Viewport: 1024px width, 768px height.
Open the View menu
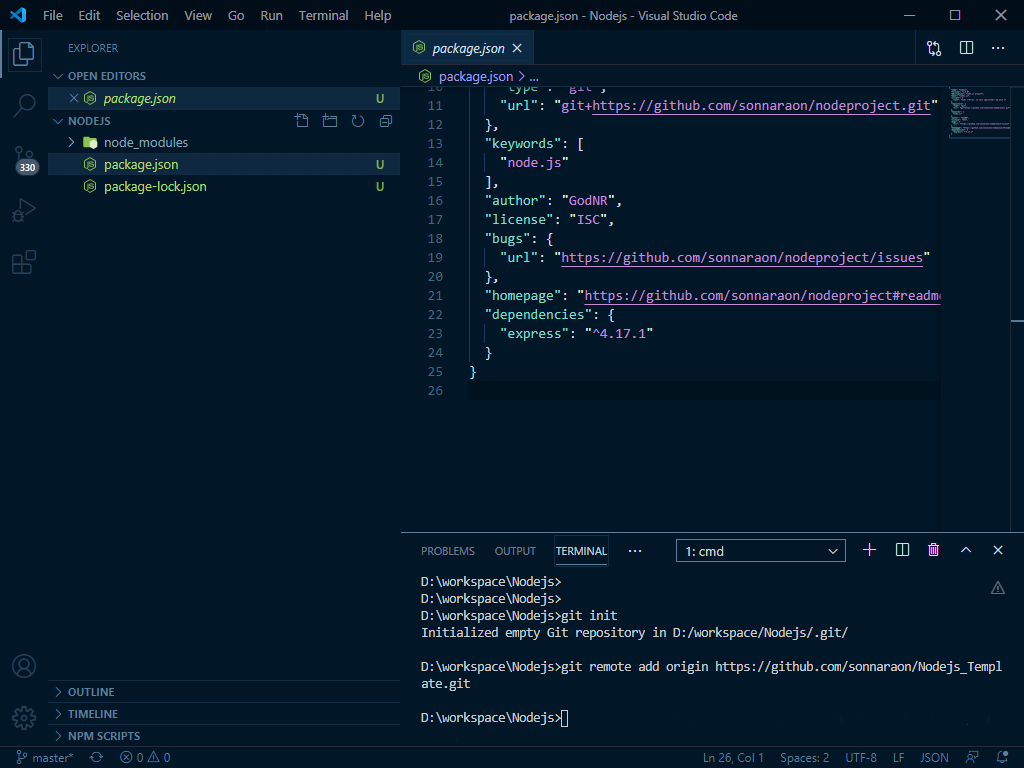click(198, 15)
